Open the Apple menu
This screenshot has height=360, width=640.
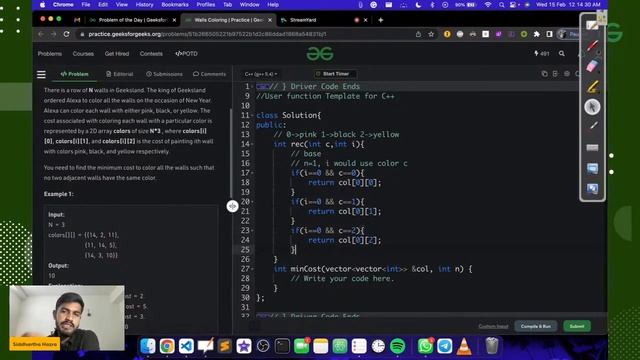42,4
